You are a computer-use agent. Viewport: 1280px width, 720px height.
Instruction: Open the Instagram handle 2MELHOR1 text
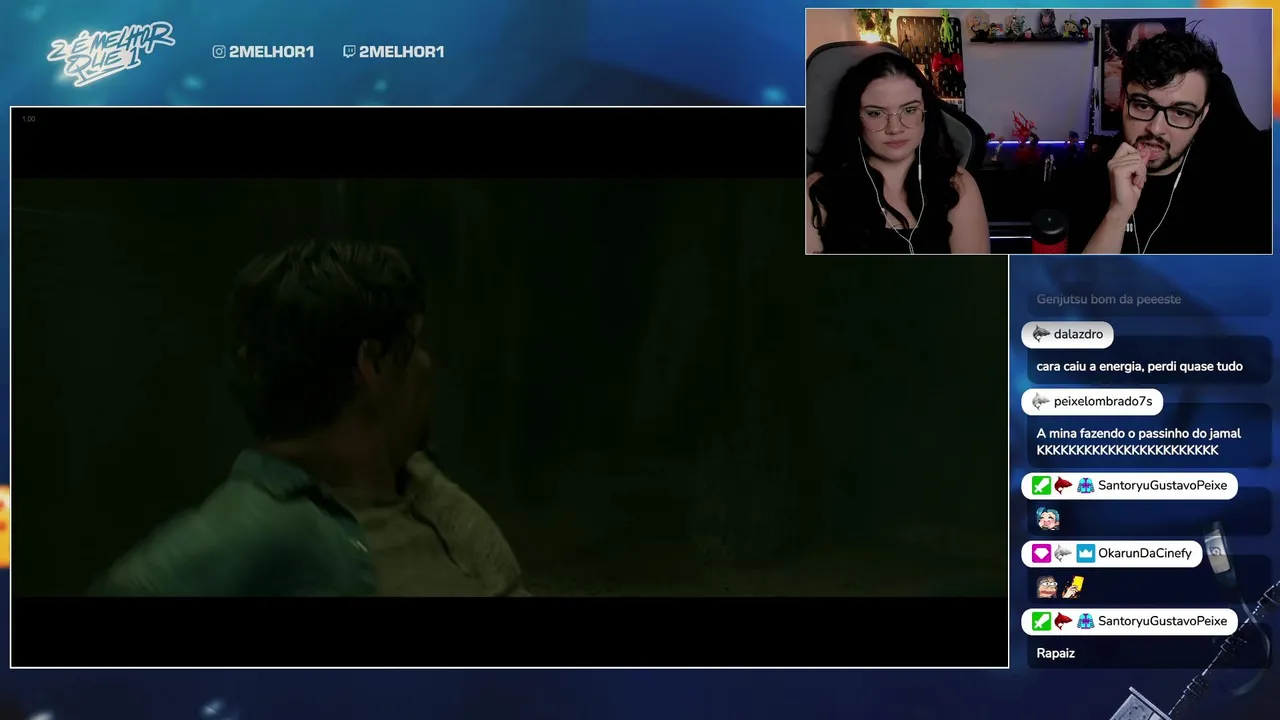click(271, 52)
